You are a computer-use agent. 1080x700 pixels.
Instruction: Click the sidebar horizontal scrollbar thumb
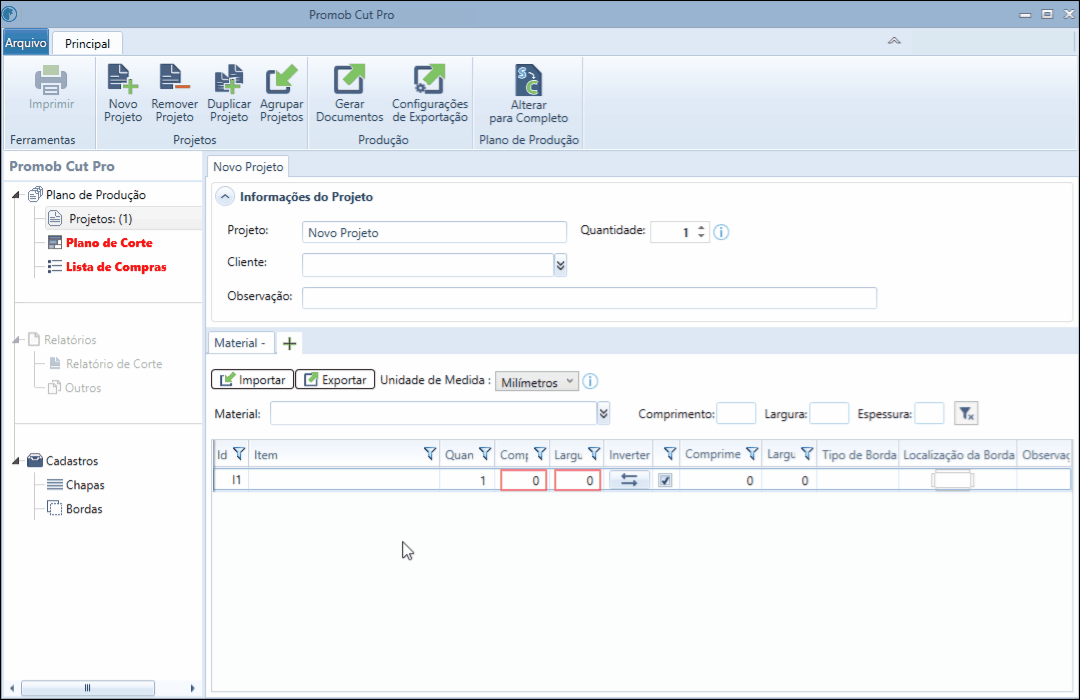tap(87, 688)
